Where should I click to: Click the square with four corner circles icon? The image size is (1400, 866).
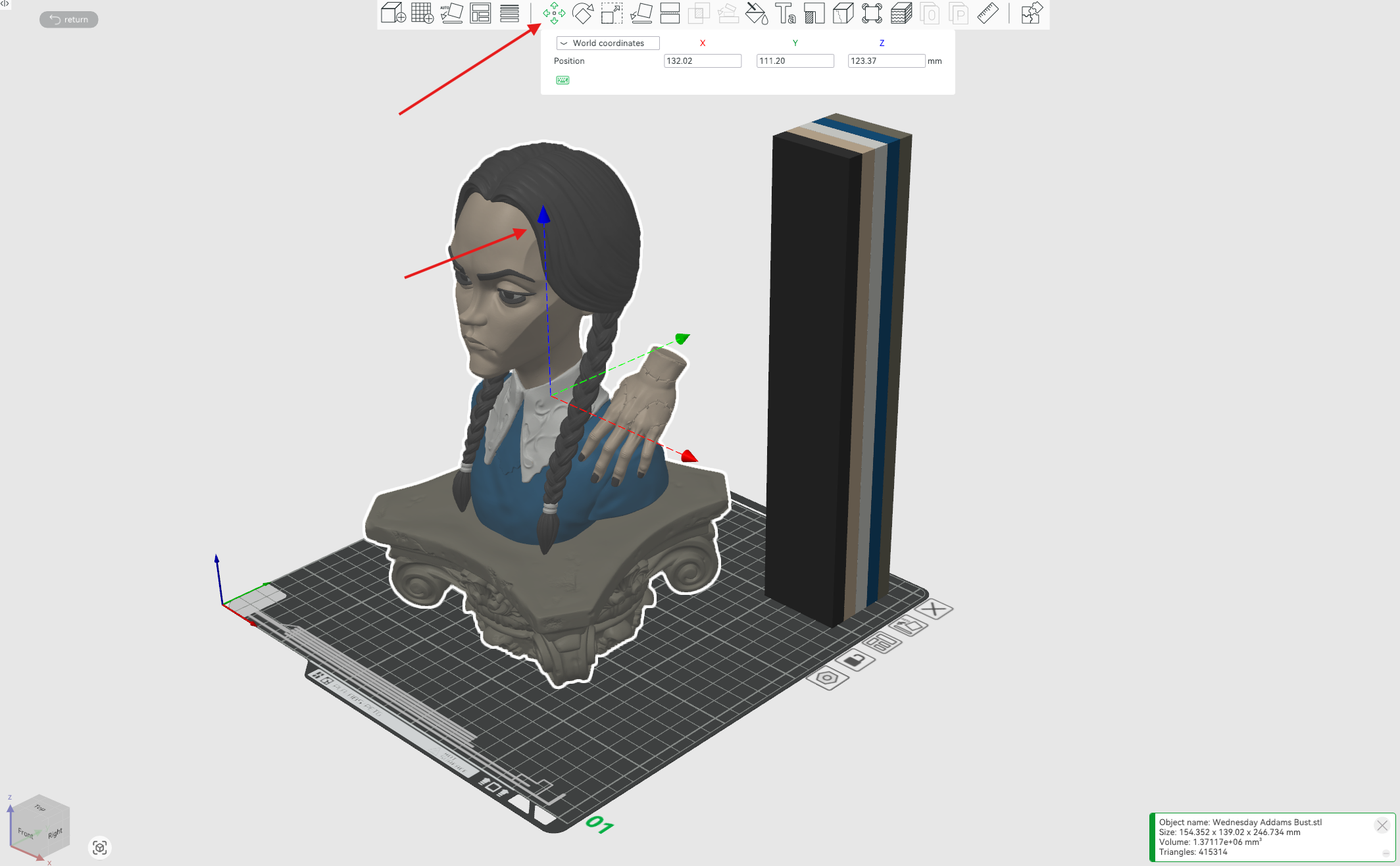click(x=872, y=13)
